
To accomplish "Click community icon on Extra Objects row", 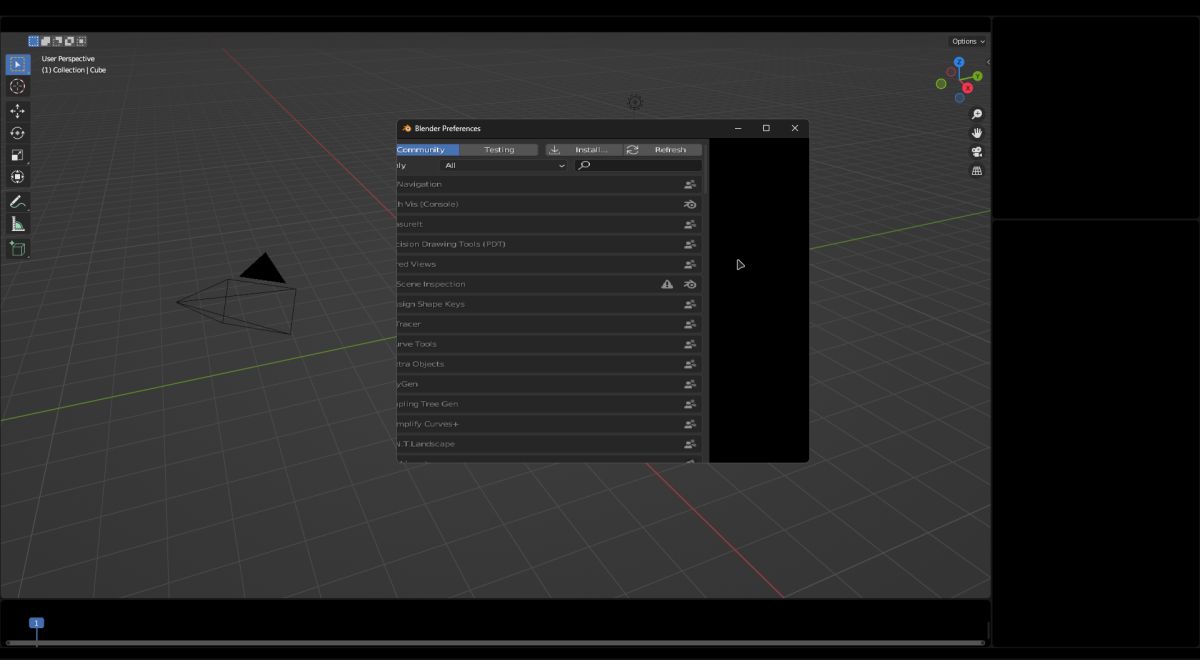I will point(690,364).
